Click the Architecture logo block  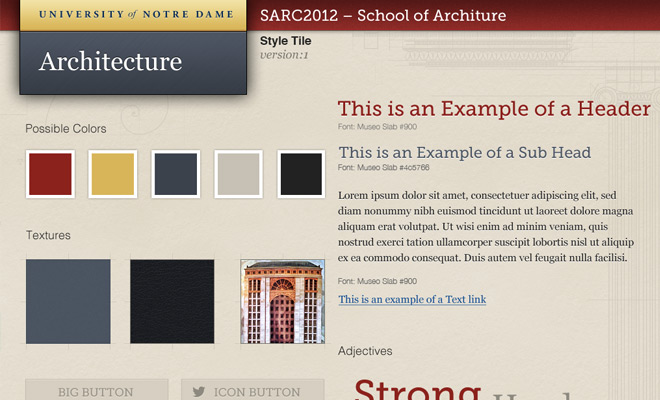click(133, 63)
